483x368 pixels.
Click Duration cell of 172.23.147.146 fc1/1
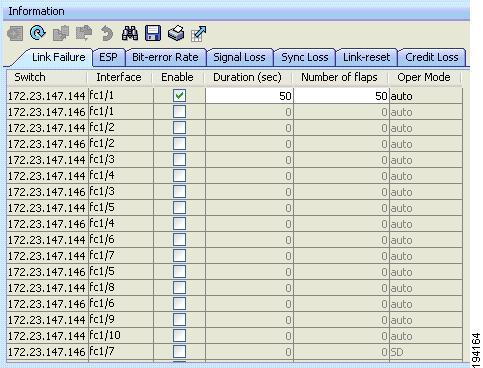(249, 112)
